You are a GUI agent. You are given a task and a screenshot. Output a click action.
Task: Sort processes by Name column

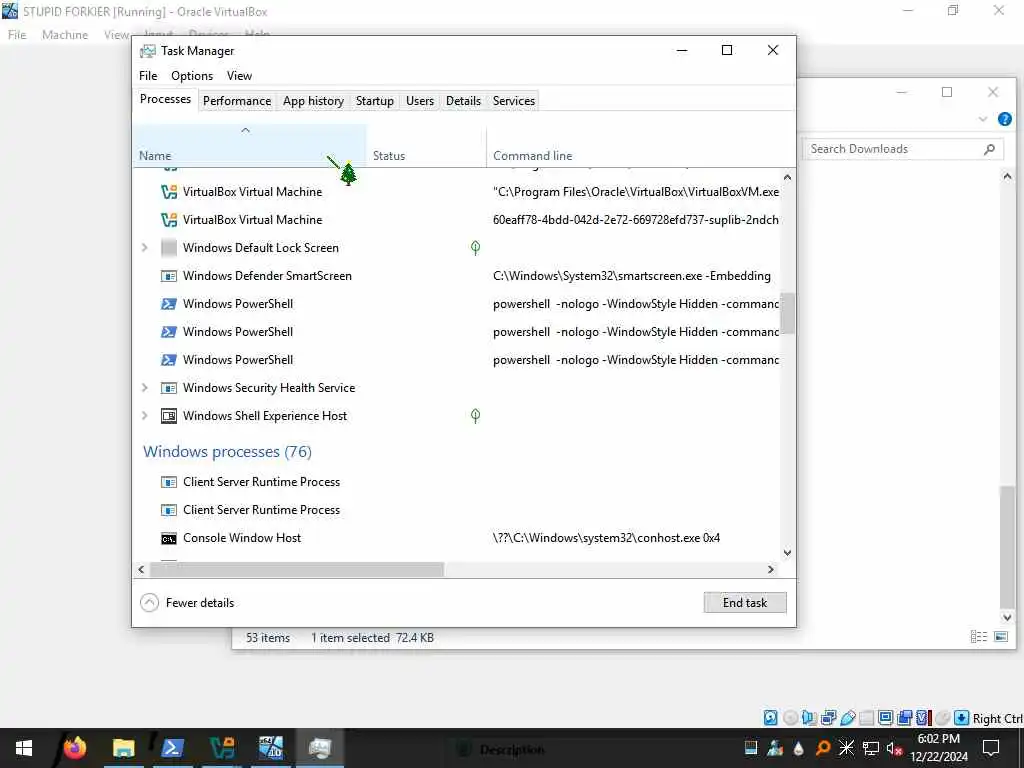(x=249, y=145)
